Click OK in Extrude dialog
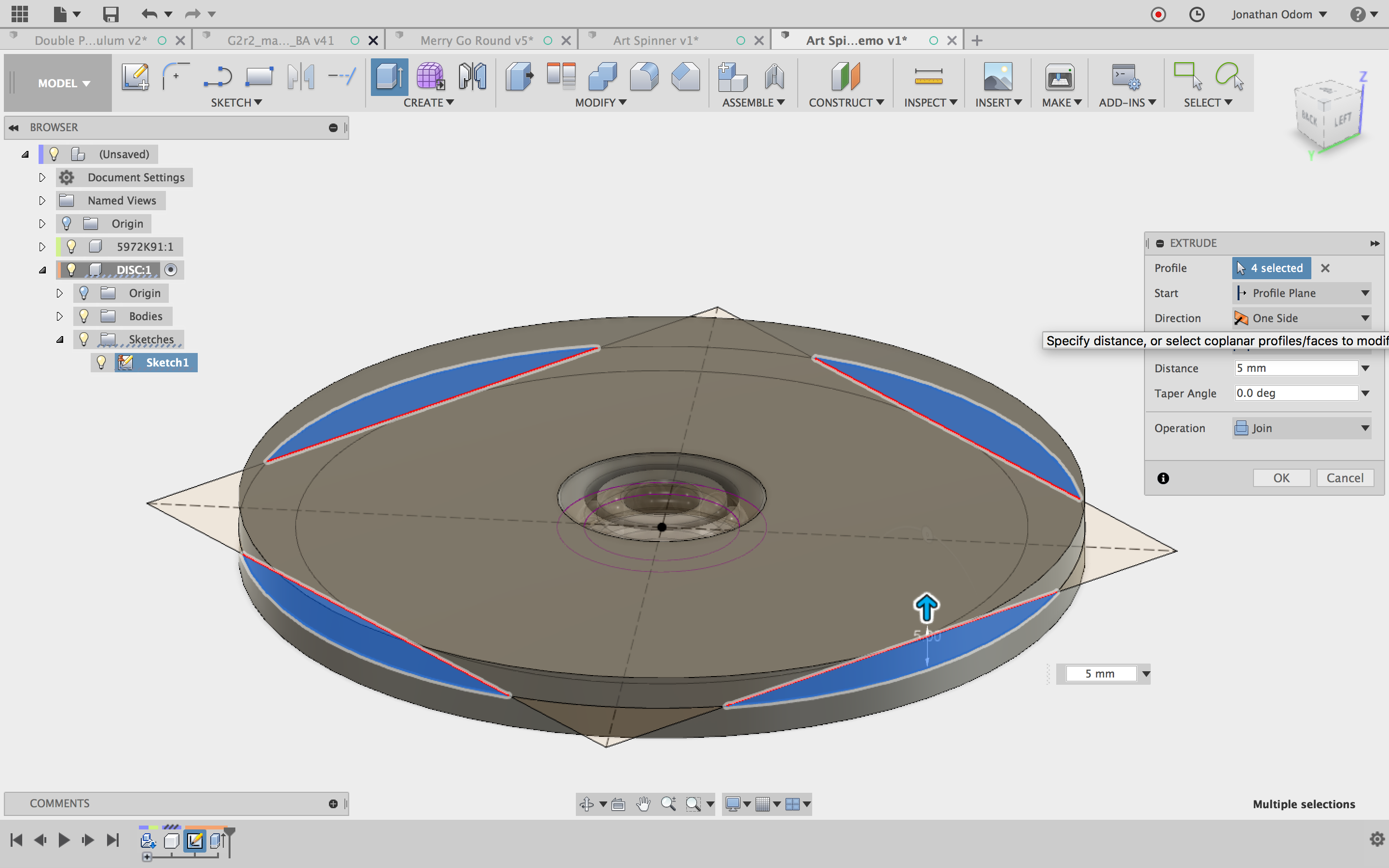This screenshot has width=1389, height=868. tap(1281, 477)
